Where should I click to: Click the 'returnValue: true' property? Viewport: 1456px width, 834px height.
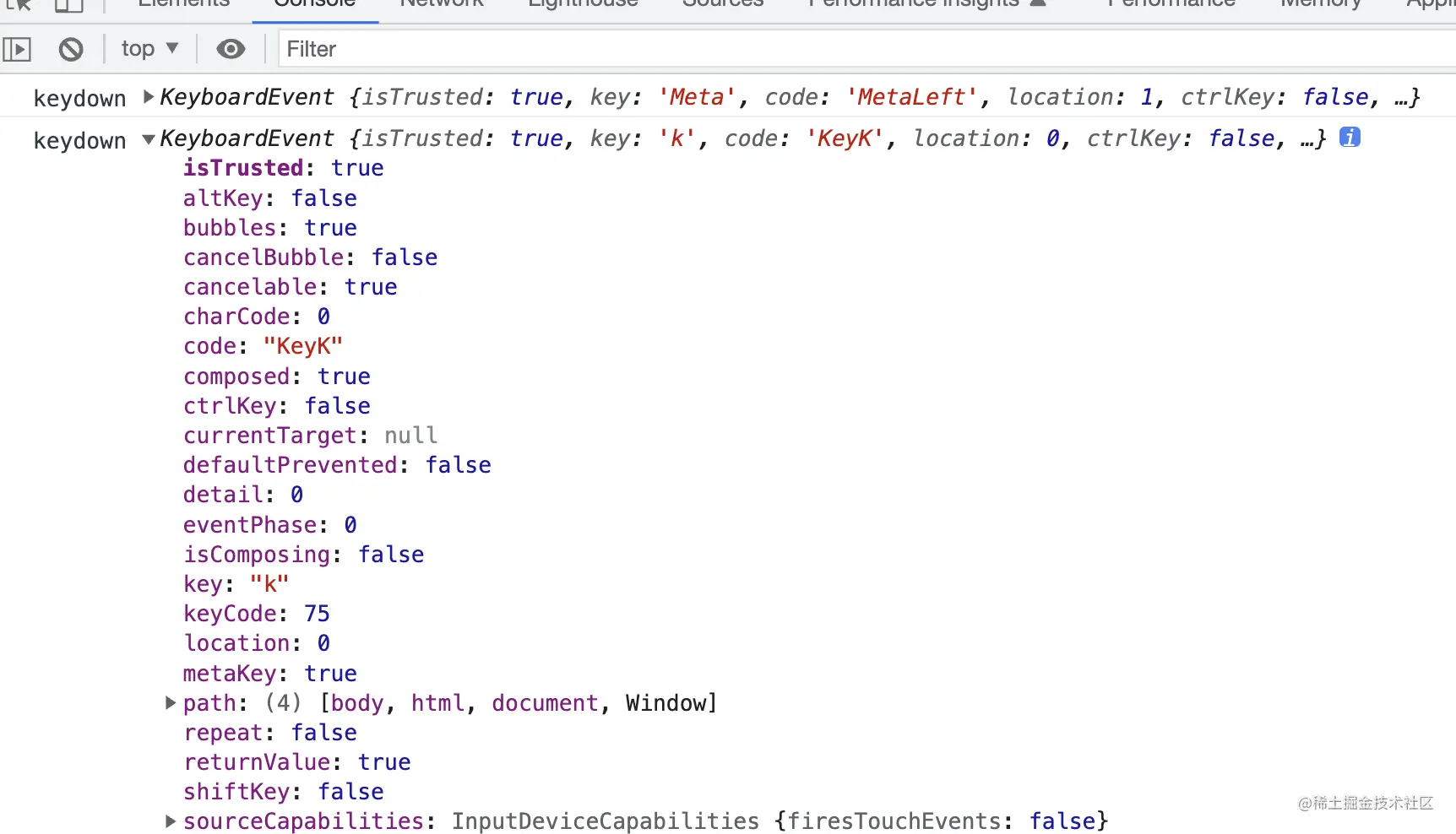[297, 762]
